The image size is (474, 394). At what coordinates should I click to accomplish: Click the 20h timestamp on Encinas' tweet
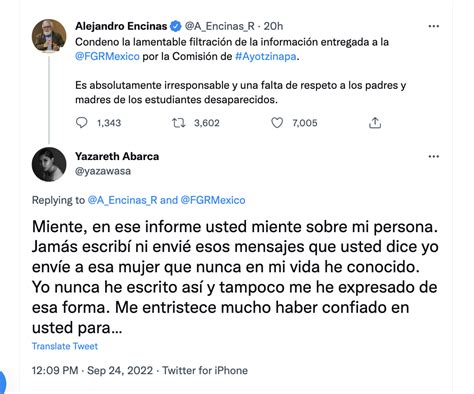(x=273, y=26)
